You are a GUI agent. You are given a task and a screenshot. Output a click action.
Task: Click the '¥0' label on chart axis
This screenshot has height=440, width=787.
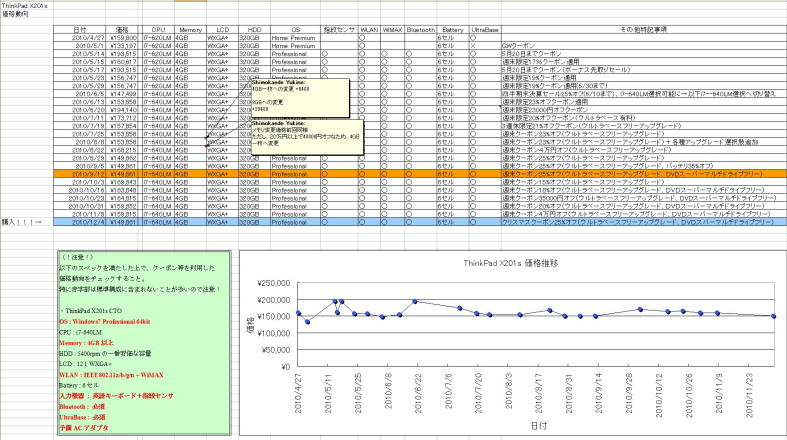coord(284,367)
